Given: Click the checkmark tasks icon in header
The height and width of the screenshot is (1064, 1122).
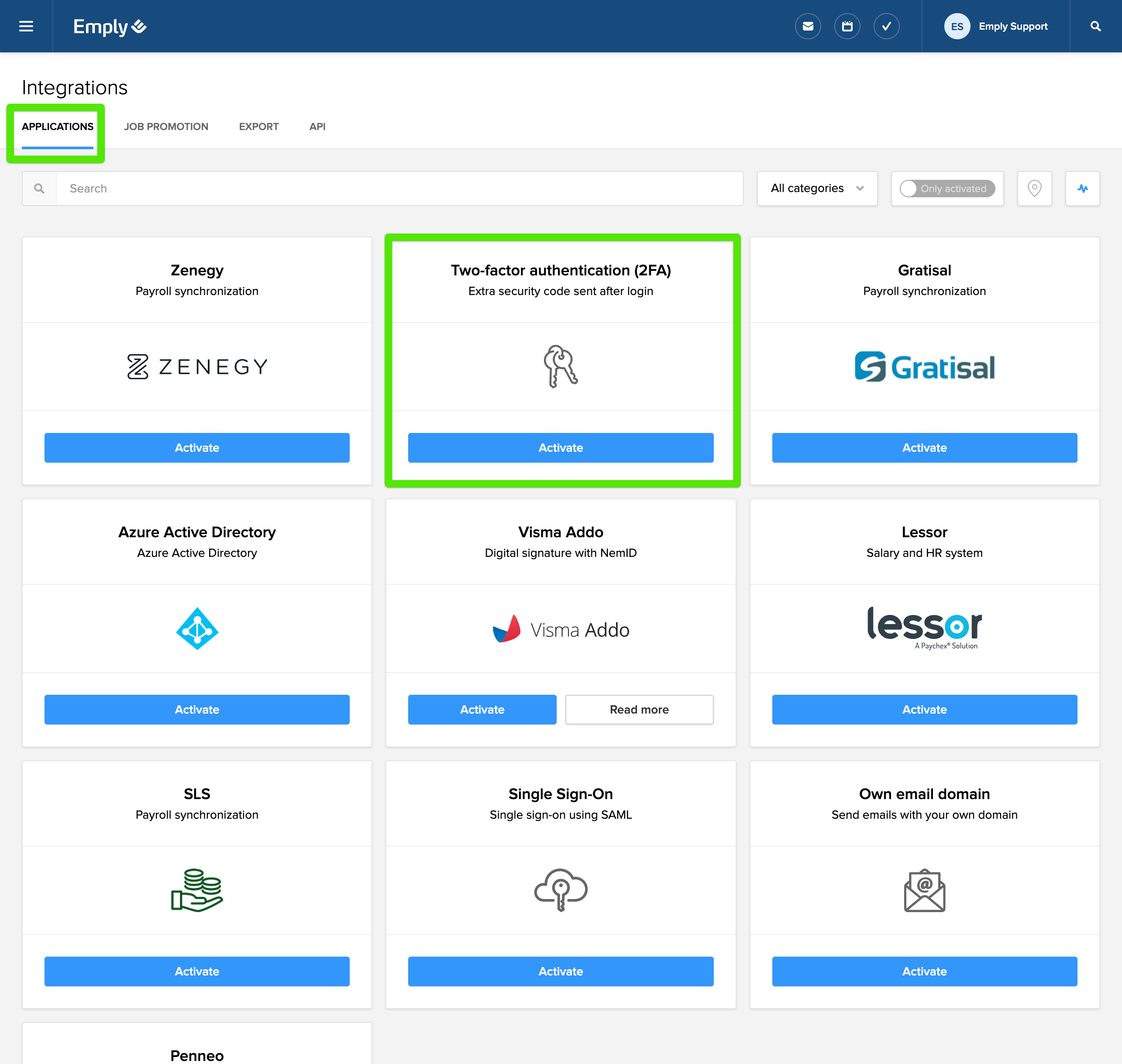Looking at the screenshot, I should [886, 26].
